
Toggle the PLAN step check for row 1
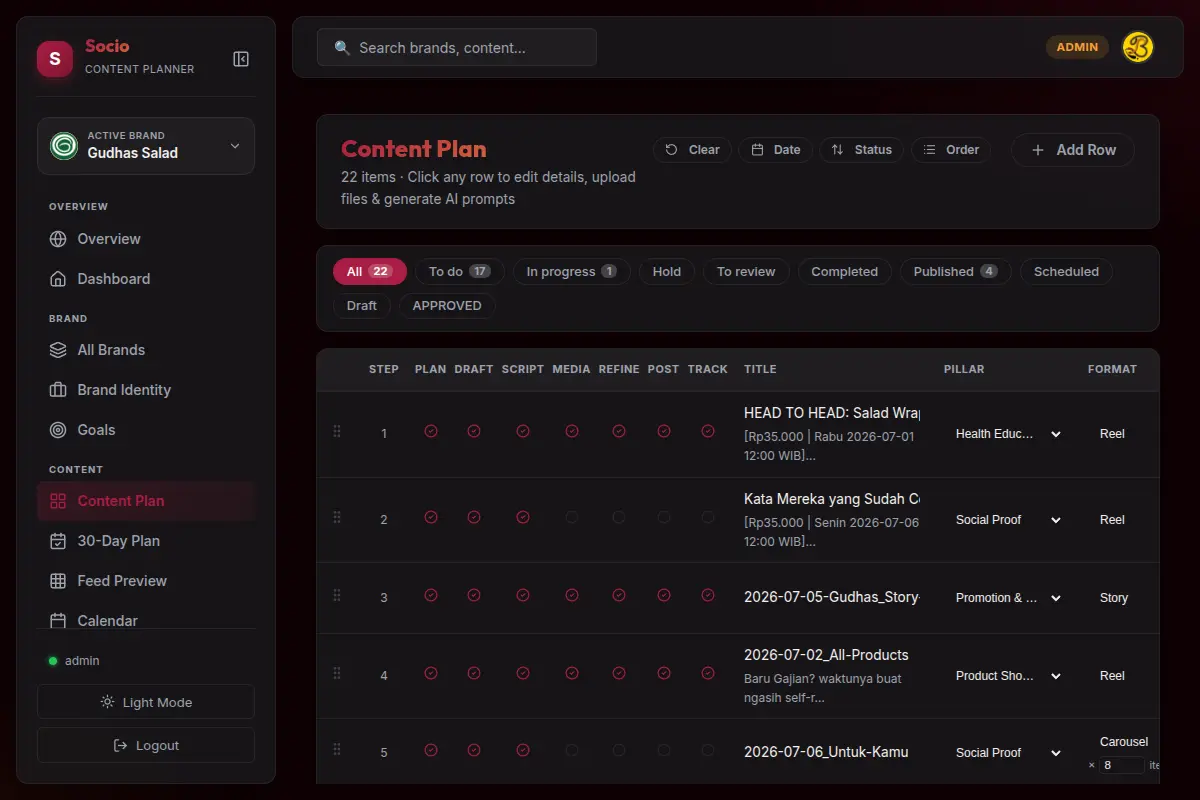(430, 431)
